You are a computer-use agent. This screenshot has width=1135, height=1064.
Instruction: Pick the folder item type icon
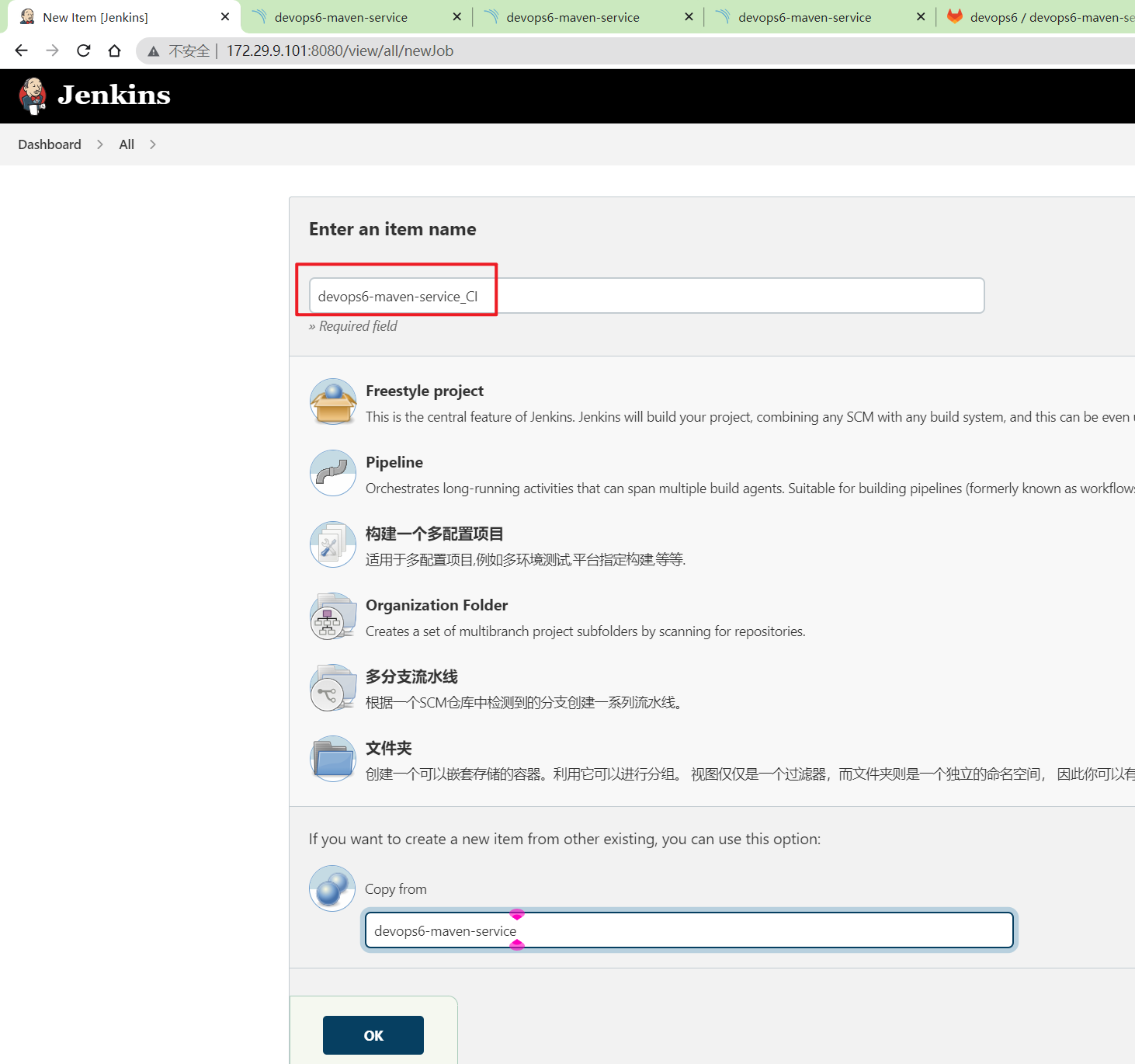pos(333,759)
